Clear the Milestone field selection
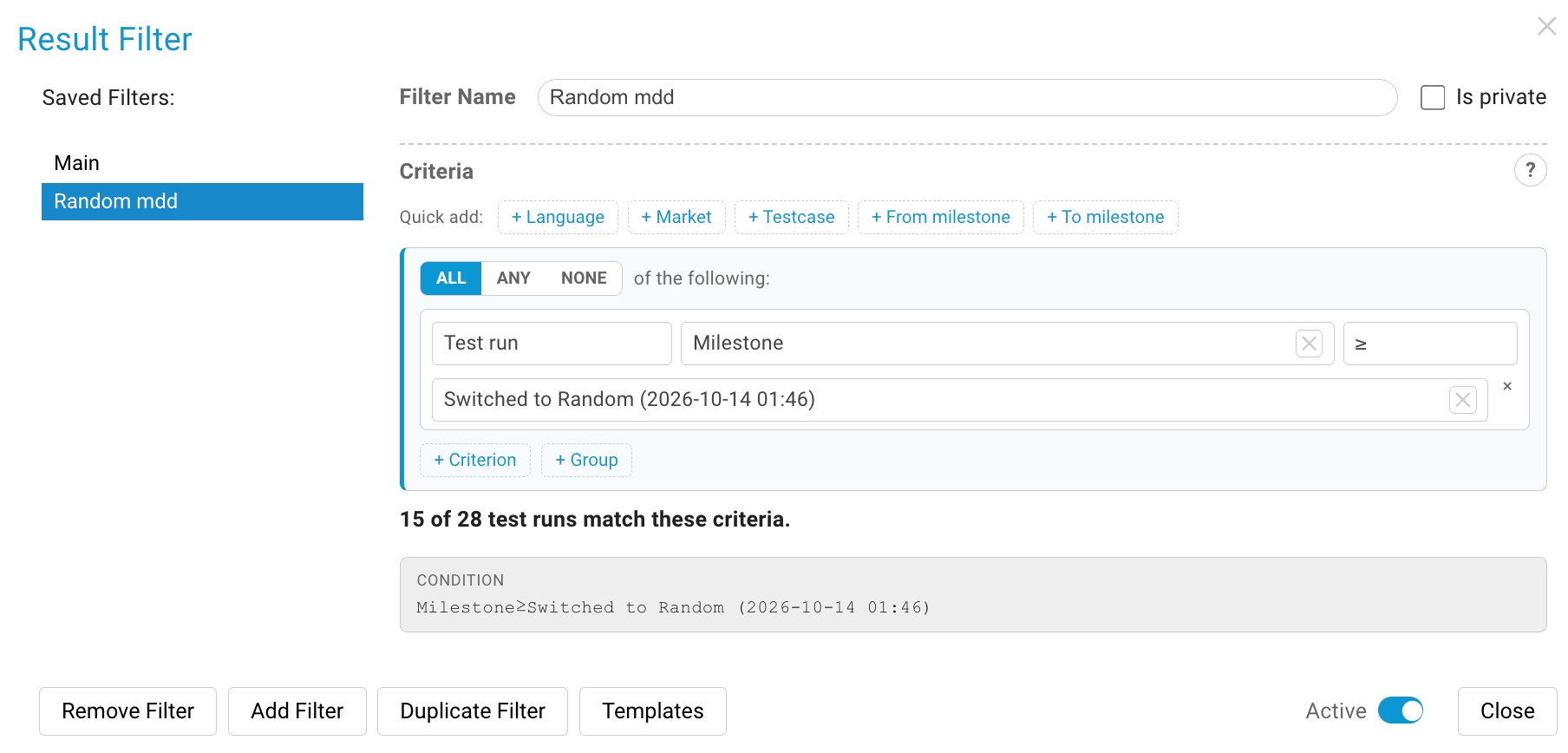 click(x=1309, y=344)
